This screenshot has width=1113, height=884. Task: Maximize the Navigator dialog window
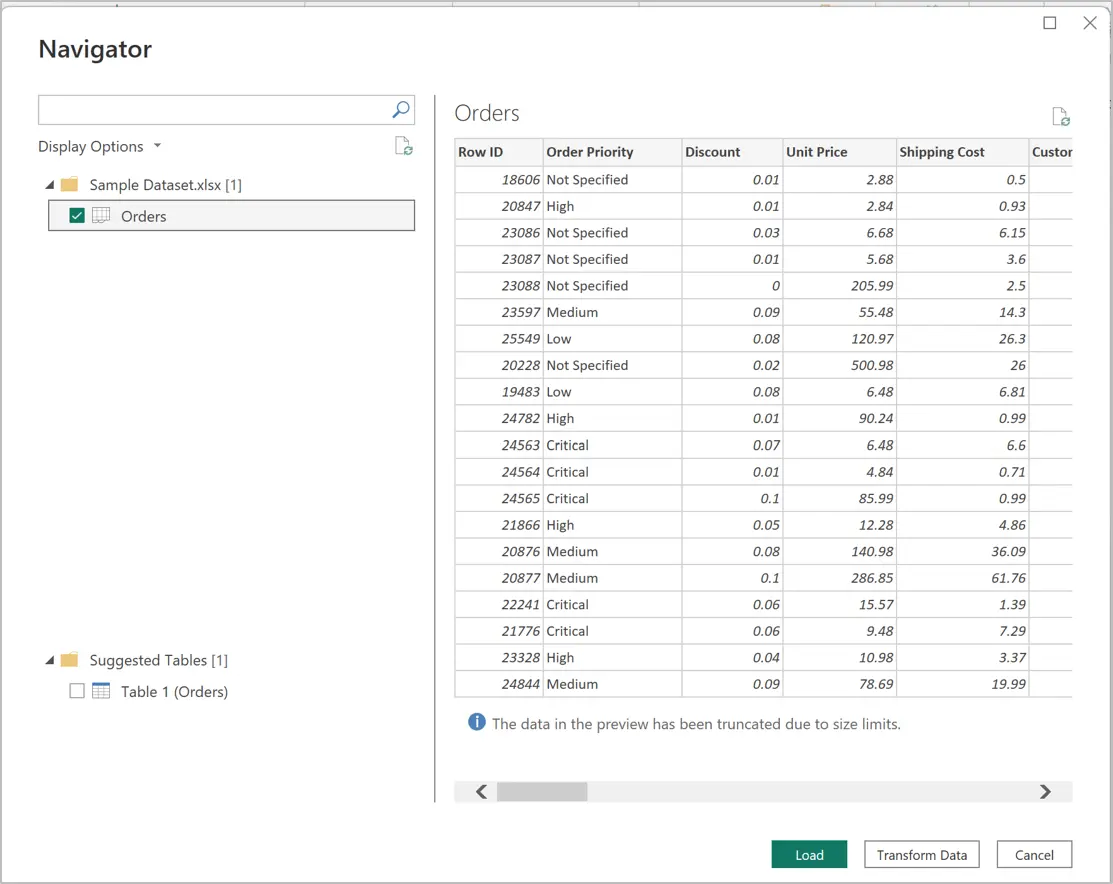[x=1050, y=23]
